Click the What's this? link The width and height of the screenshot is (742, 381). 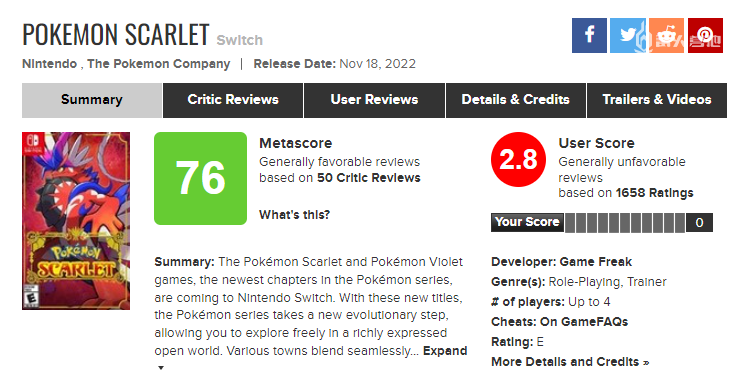[294, 214]
